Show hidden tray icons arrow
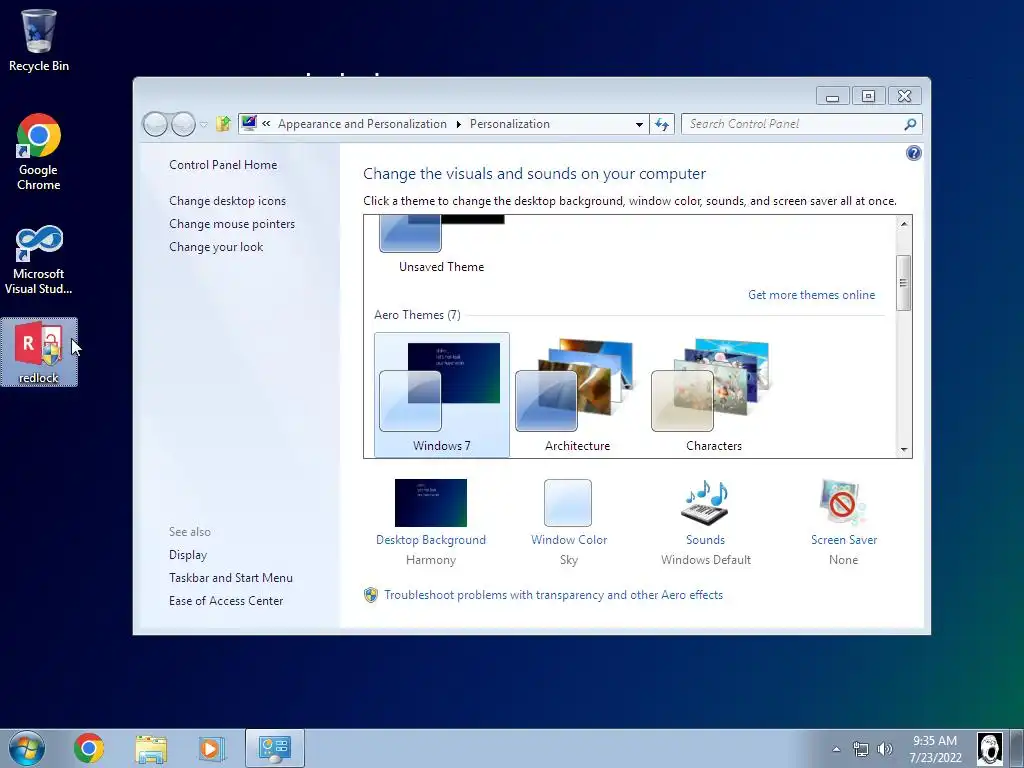This screenshot has width=1024, height=768. pos(836,749)
